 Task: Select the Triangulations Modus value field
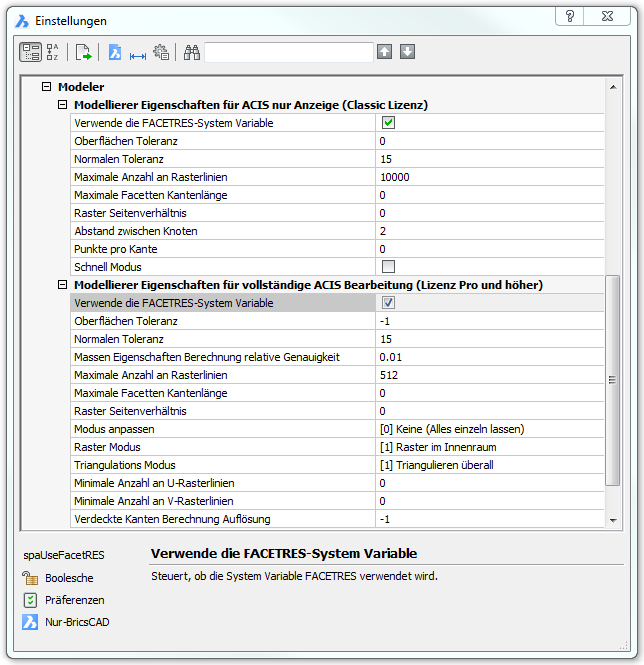tap(490, 465)
